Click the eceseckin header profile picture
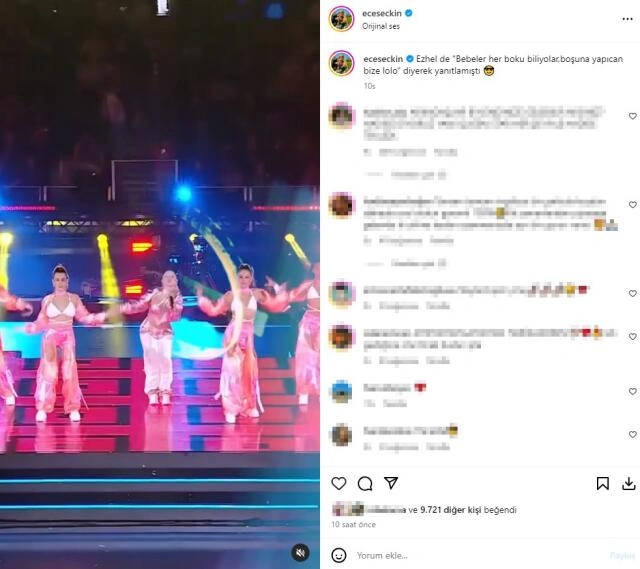The width and height of the screenshot is (640, 569). pos(342,19)
